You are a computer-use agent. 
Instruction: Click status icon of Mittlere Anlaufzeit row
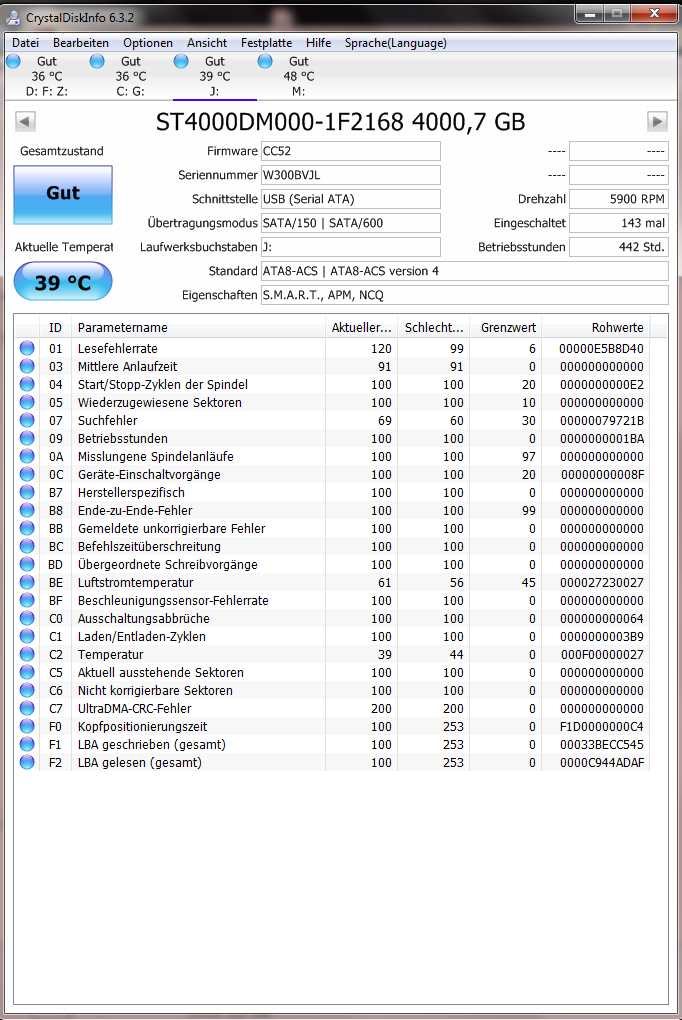tap(27, 366)
